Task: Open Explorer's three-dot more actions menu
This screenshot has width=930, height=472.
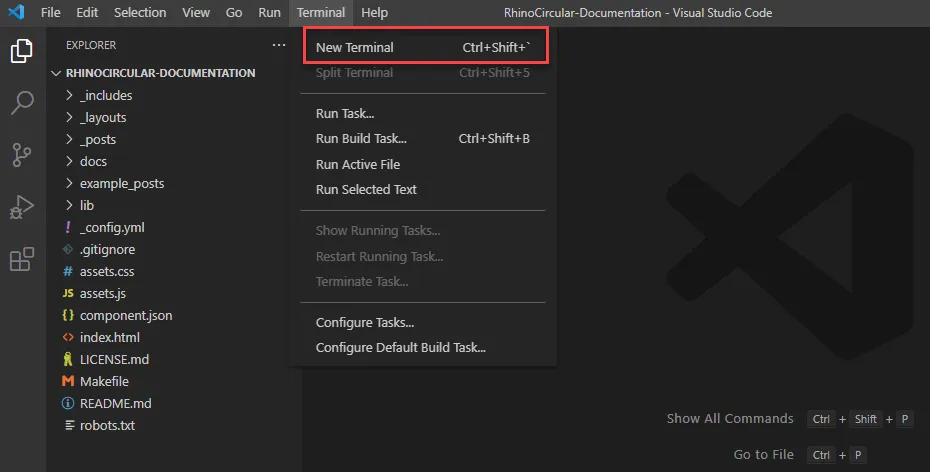Action: click(279, 45)
